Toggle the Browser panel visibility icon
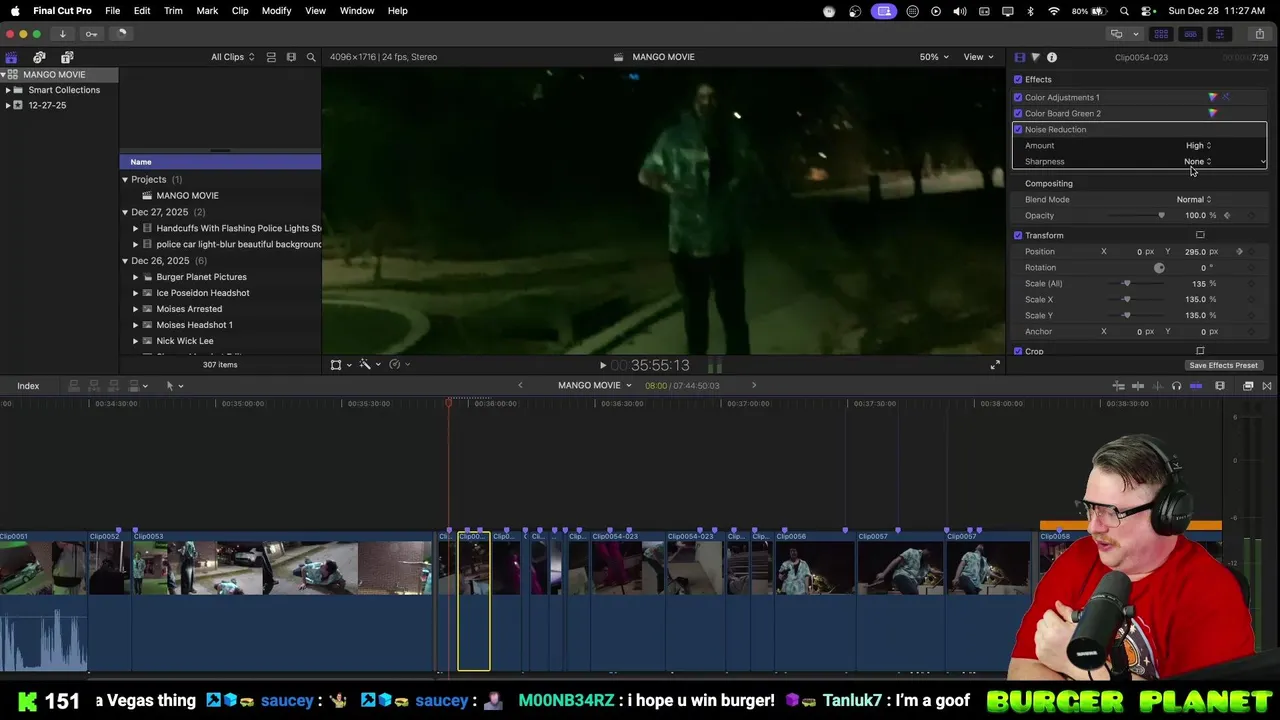The width and height of the screenshot is (1280, 720). click(1161, 34)
